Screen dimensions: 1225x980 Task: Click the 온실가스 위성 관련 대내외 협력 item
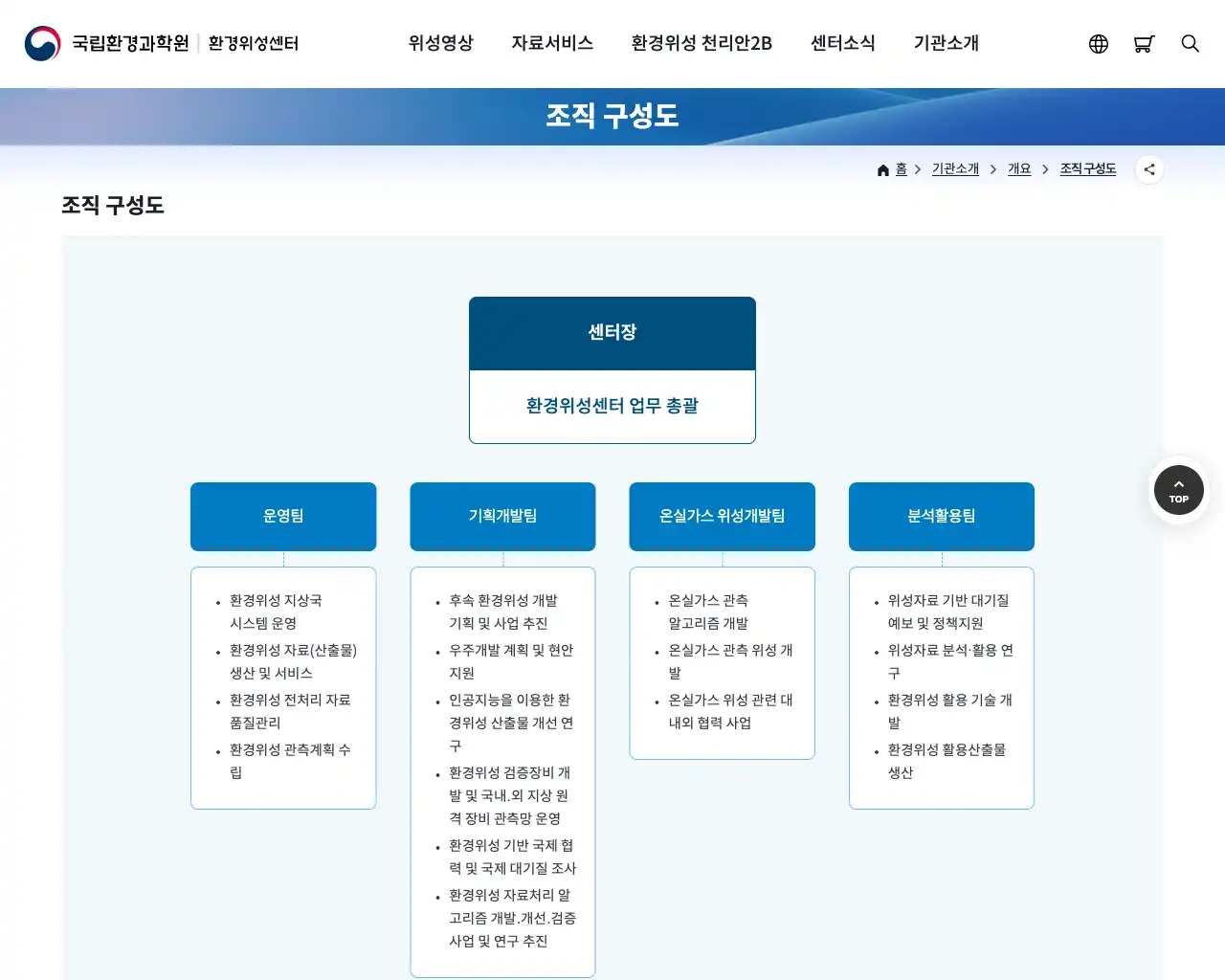pyautogui.click(x=730, y=712)
